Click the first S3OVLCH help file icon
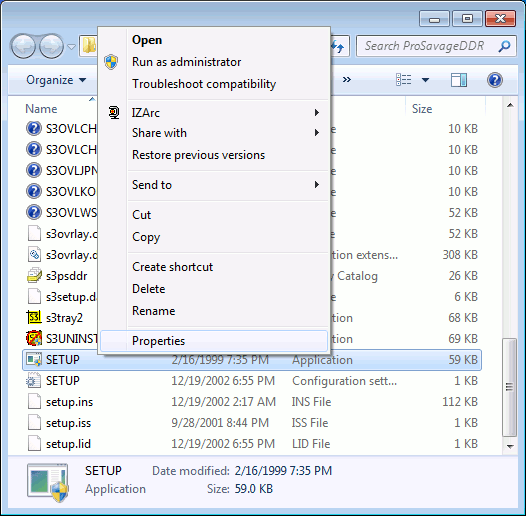This screenshot has height=516, width=526. tap(34, 128)
